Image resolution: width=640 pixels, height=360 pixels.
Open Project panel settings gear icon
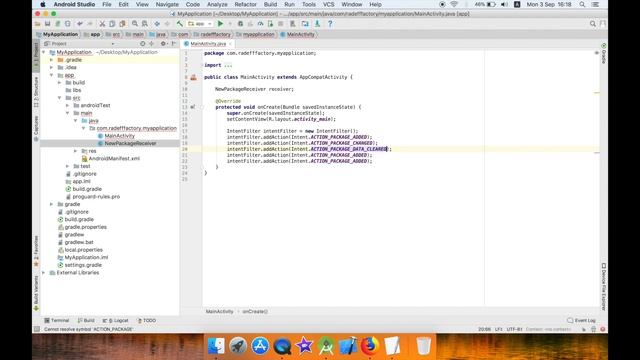pos(163,43)
